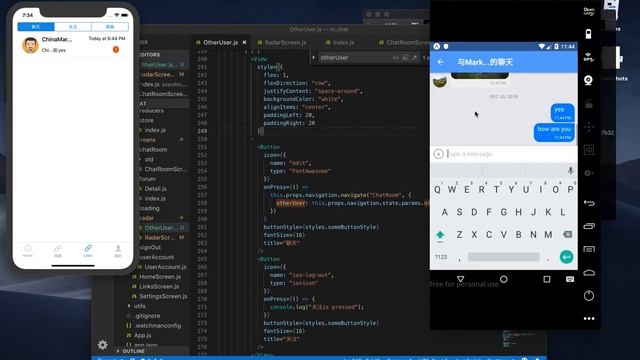The height and width of the screenshot is (360, 640).
Task: Tap ChinaMar avatar in iPhone chat list
Action: pyautogui.click(x=31, y=44)
